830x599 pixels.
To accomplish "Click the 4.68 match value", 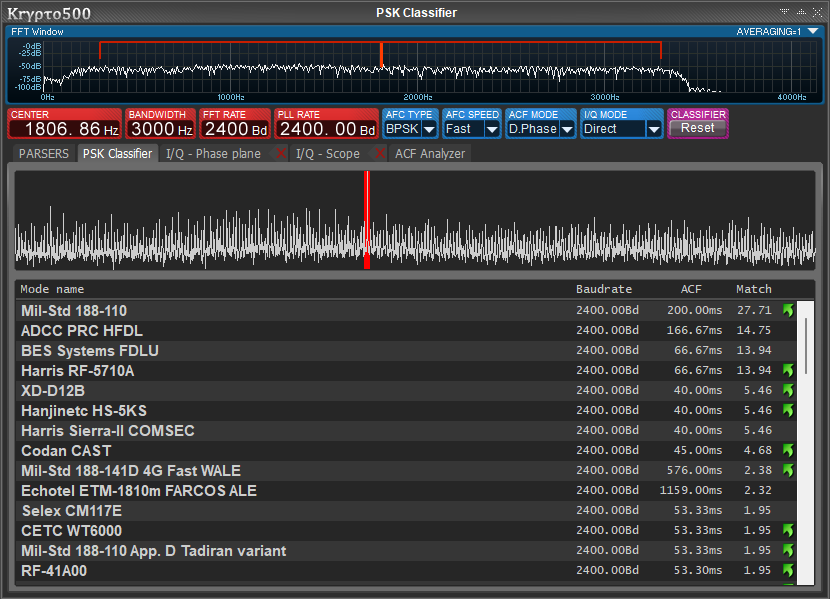I will point(757,450).
